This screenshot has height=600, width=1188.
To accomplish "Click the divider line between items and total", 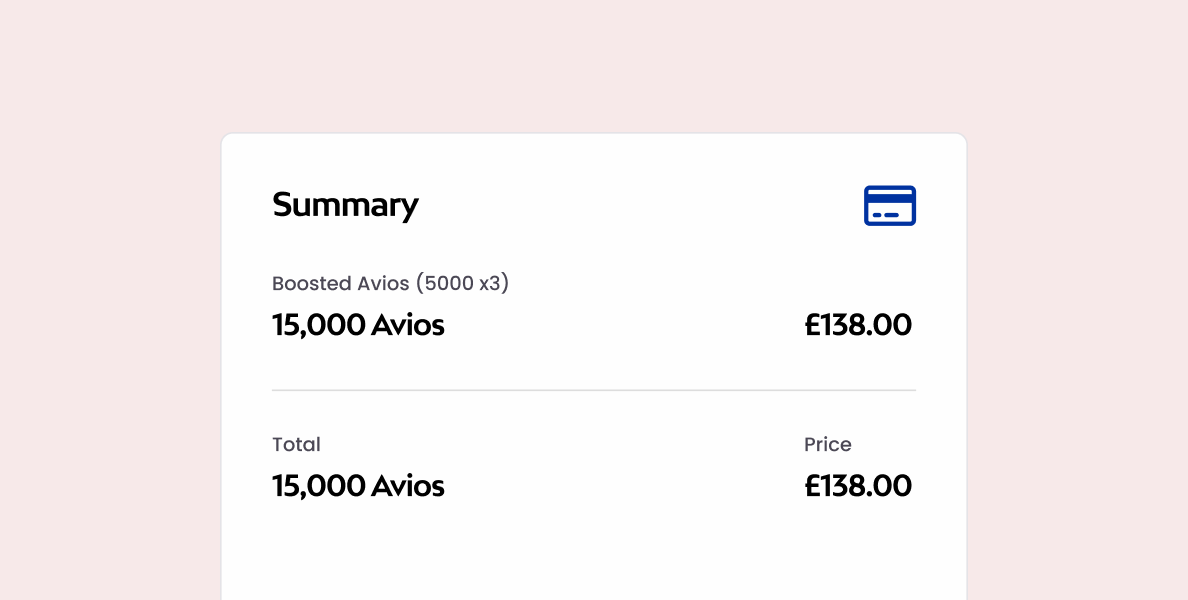I will click(593, 389).
